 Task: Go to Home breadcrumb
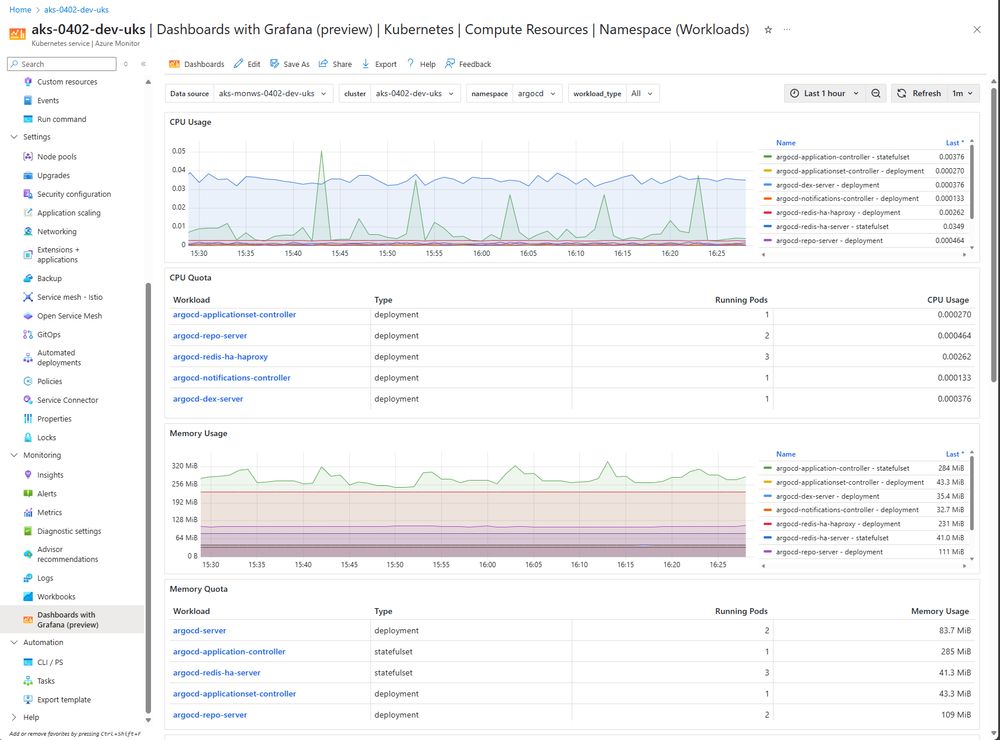tap(20, 10)
